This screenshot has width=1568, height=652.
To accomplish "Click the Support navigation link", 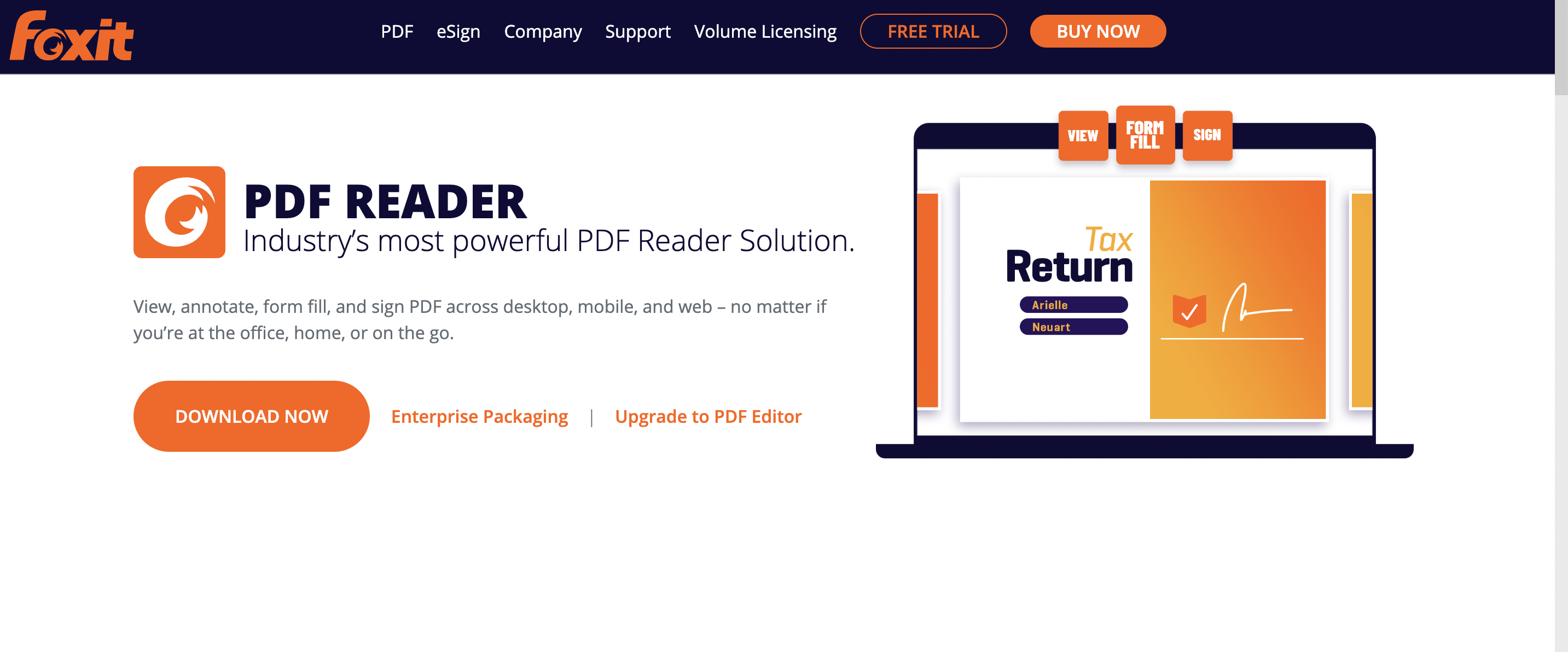I will [x=639, y=31].
